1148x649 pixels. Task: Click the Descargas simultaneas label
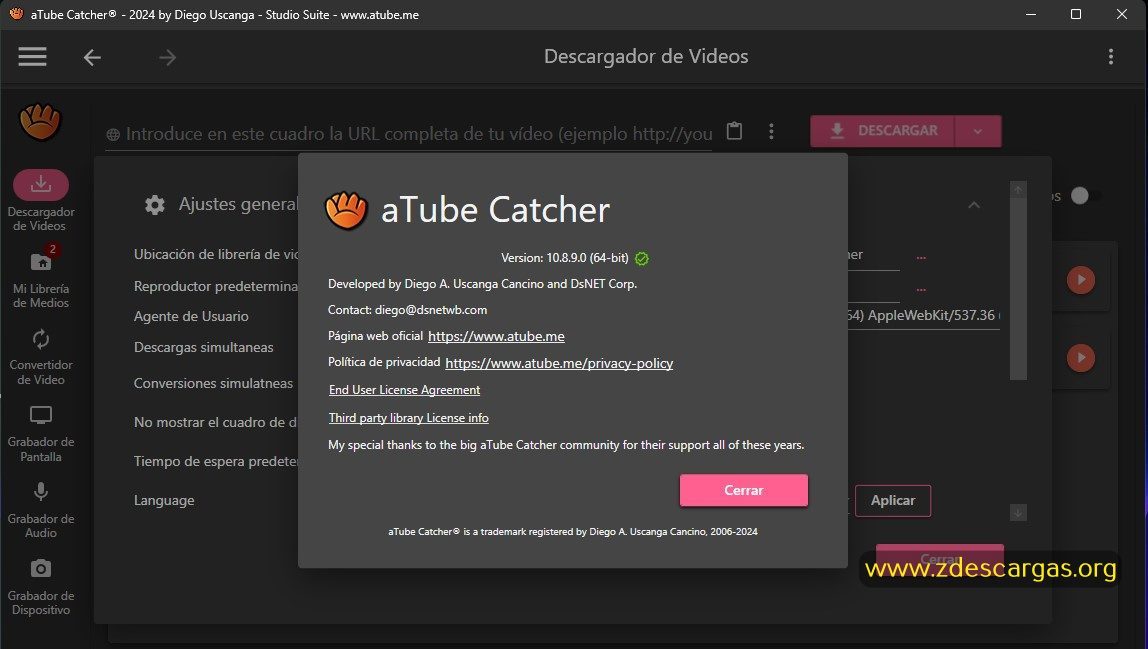pos(204,347)
